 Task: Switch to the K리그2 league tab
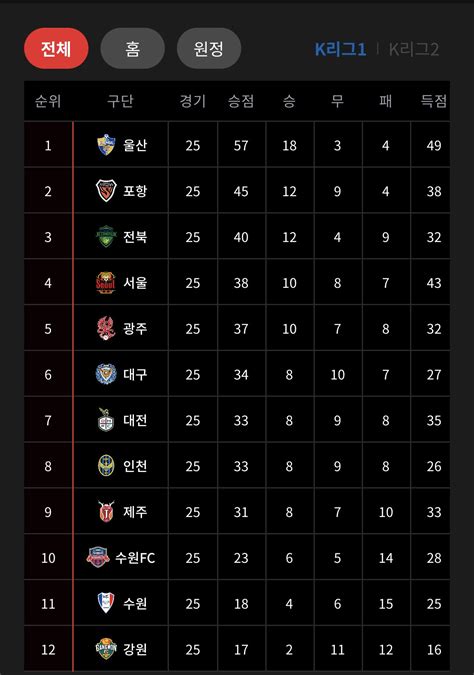[414, 50]
